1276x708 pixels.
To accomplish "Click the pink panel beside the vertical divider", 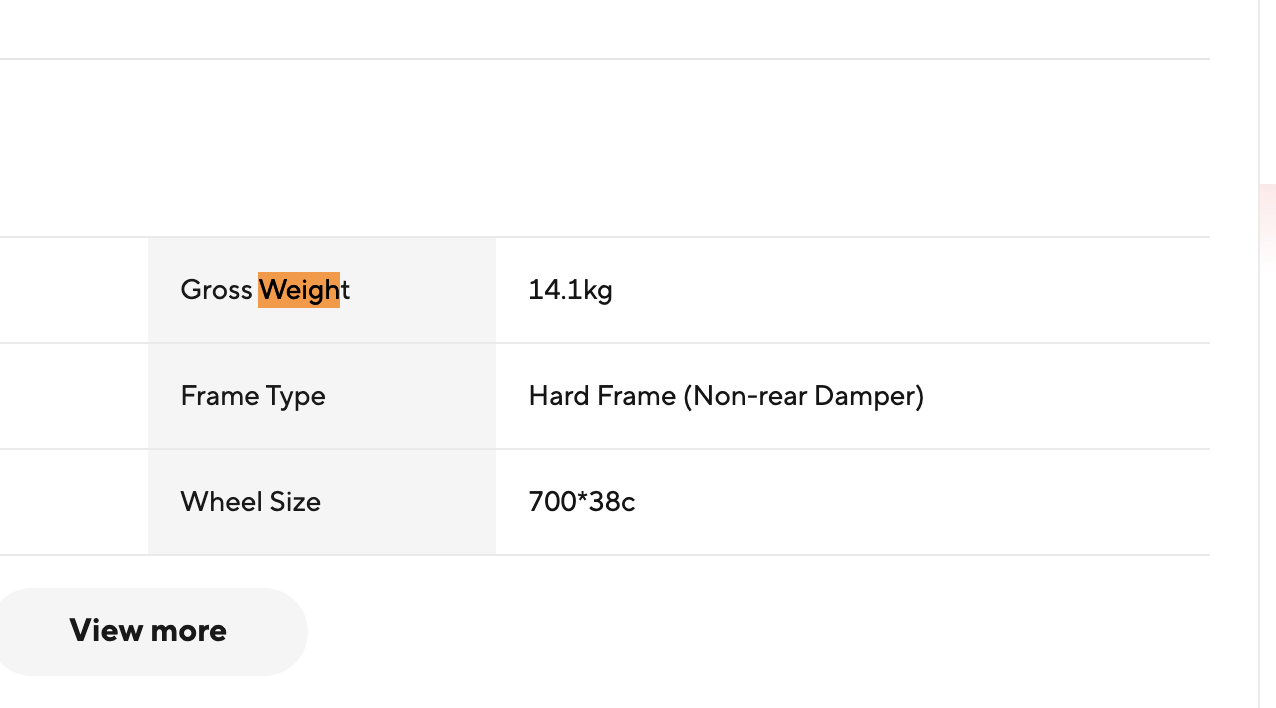I will click(x=1268, y=228).
